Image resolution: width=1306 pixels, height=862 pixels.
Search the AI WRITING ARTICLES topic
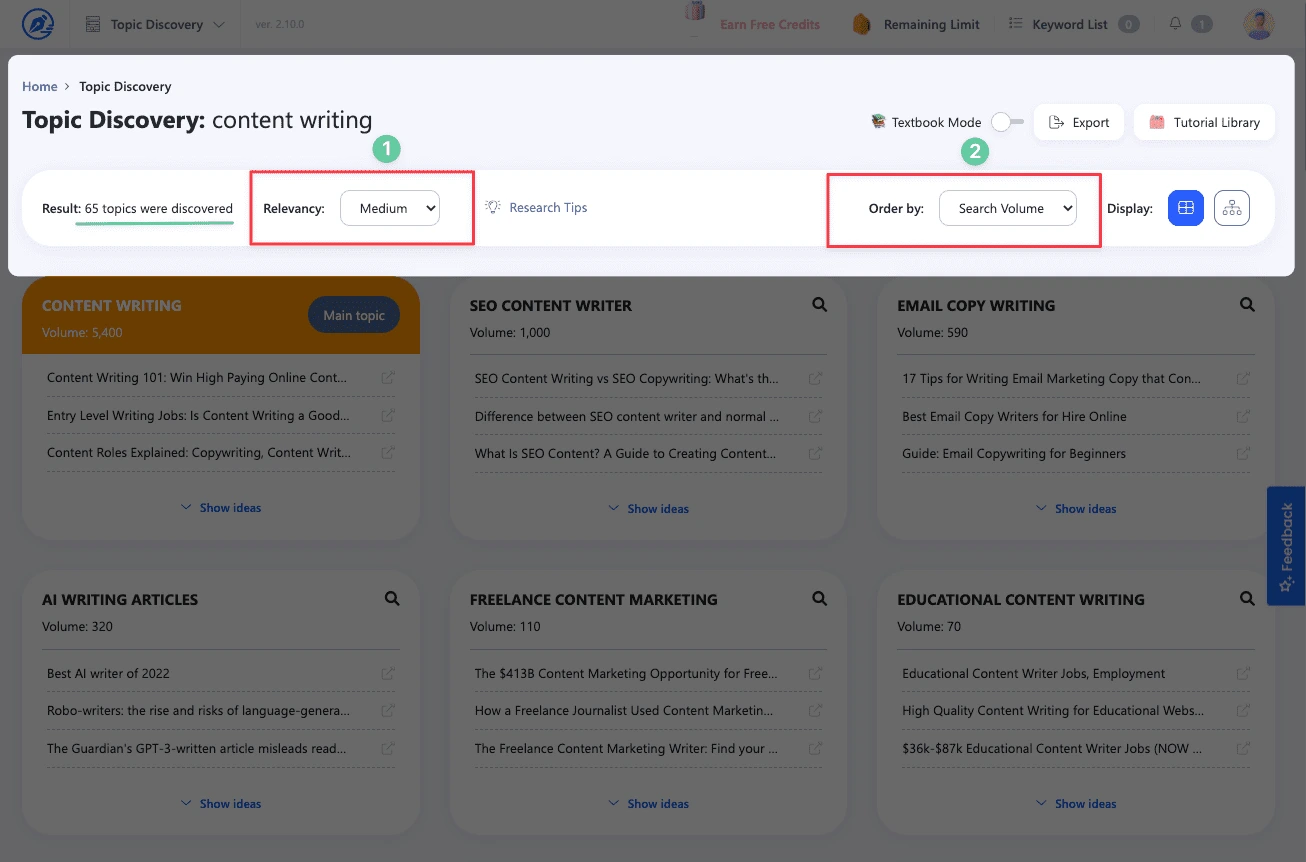pyautogui.click(x=392, y=599)
